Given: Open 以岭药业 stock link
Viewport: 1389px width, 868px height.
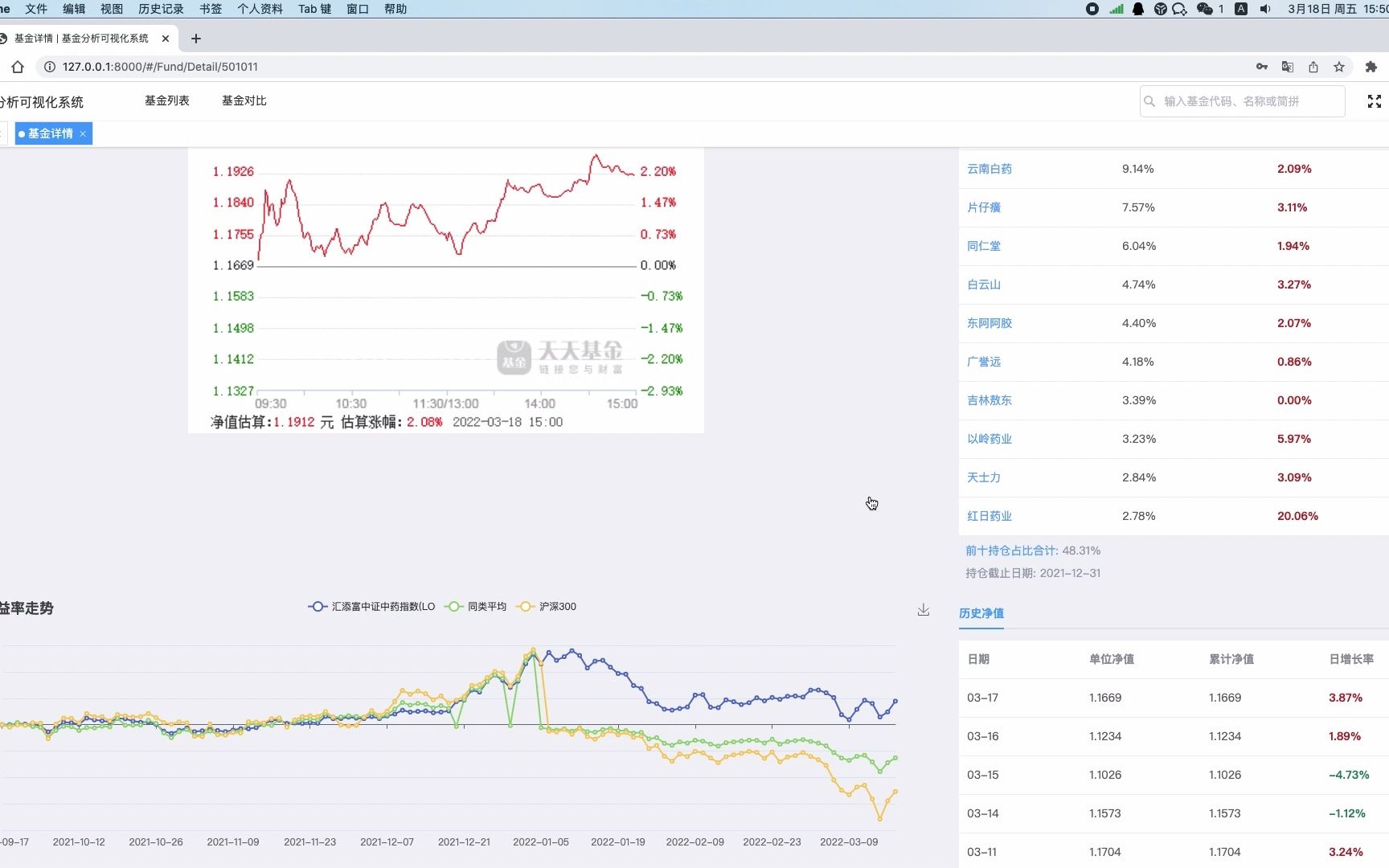Looking at the screenshot, I should click(x=990, y=439).
